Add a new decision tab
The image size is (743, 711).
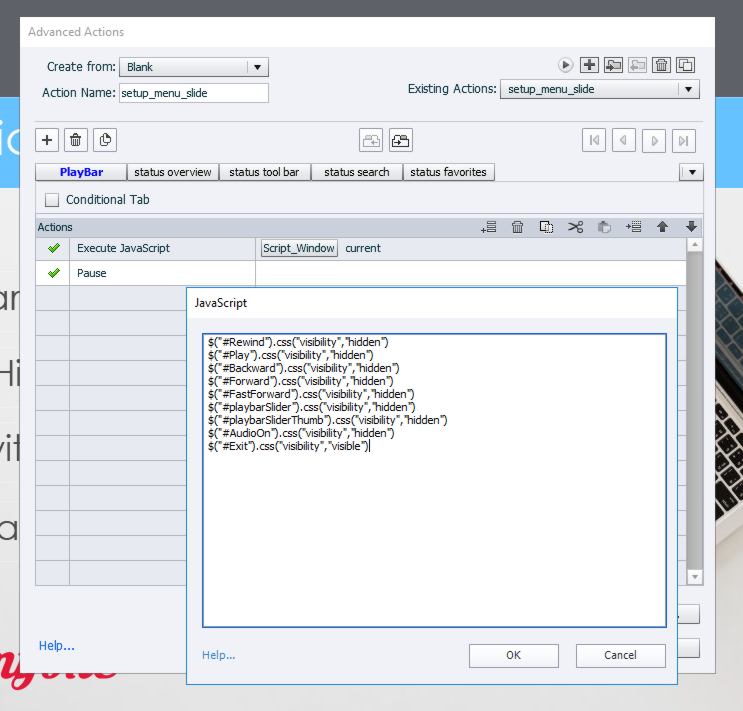(x=47, y=140)
